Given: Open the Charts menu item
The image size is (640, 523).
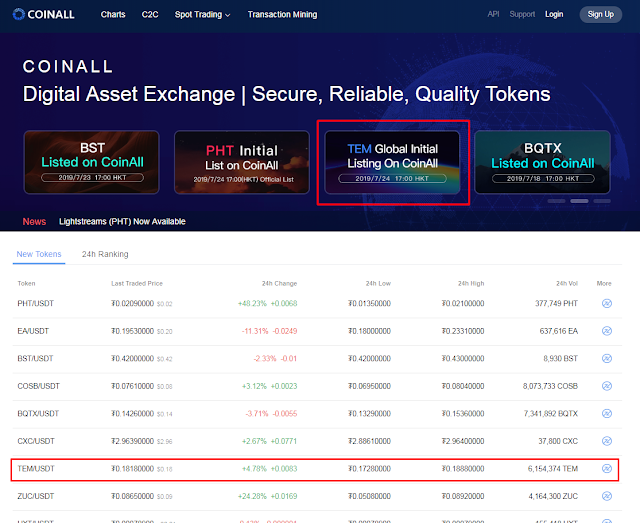Looking at the screenshot, I should [113, 14].
